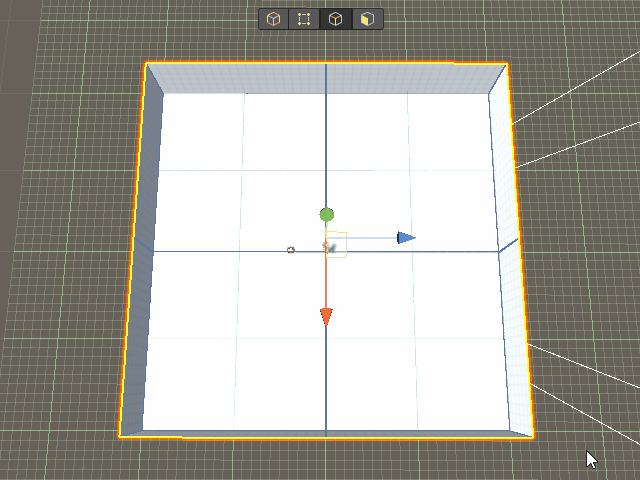Click the top-right corner of the orange outline

click(507, 64)
